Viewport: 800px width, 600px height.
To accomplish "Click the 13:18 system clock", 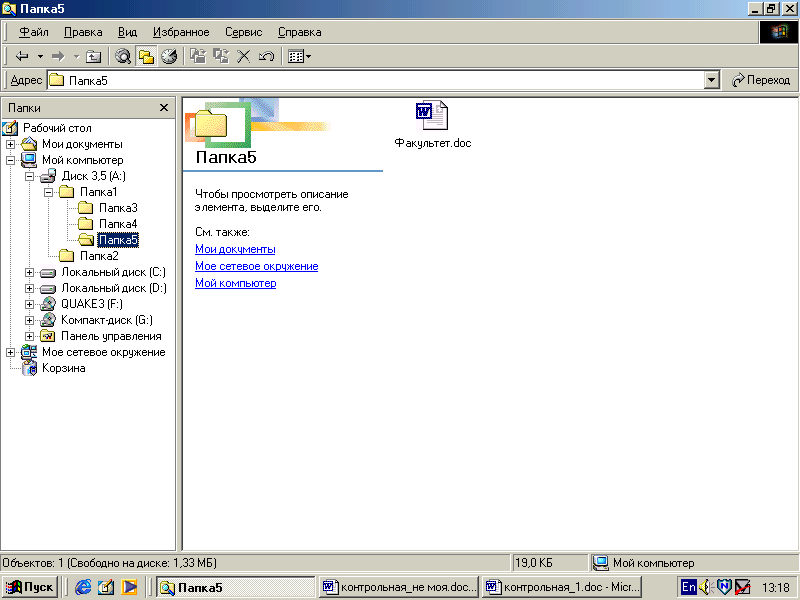I will coord(776,588).
